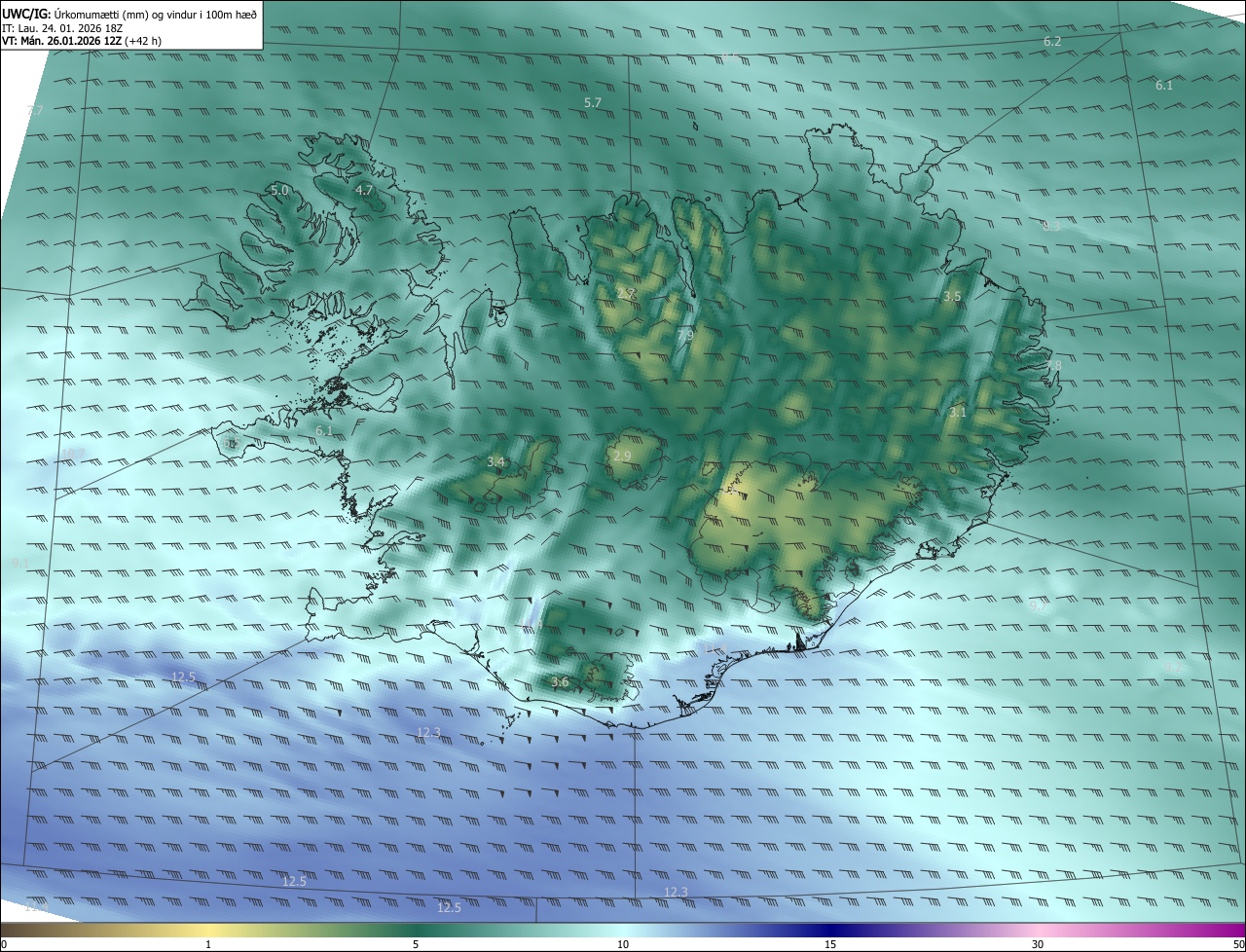
Task: Click the 6.1 value label beside the 3.4 label
Action: coord(324,430)
